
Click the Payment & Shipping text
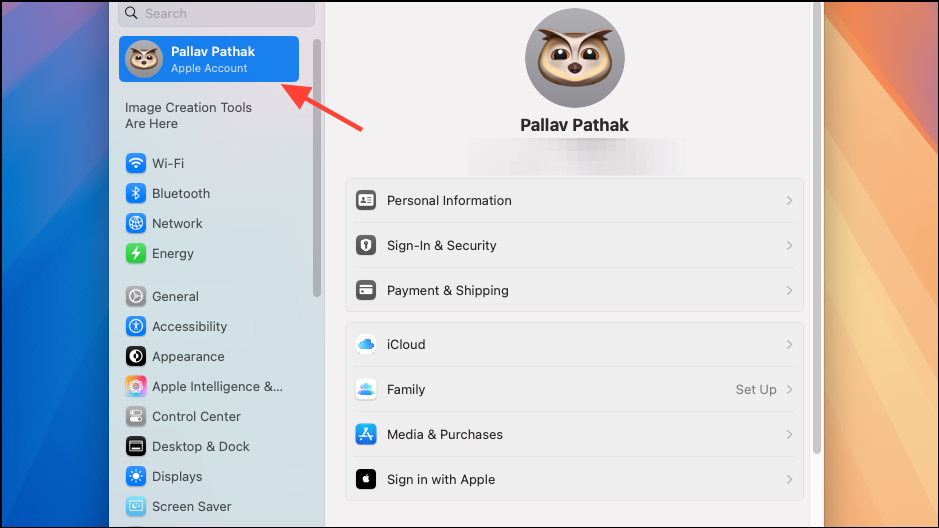click(447, 290)
